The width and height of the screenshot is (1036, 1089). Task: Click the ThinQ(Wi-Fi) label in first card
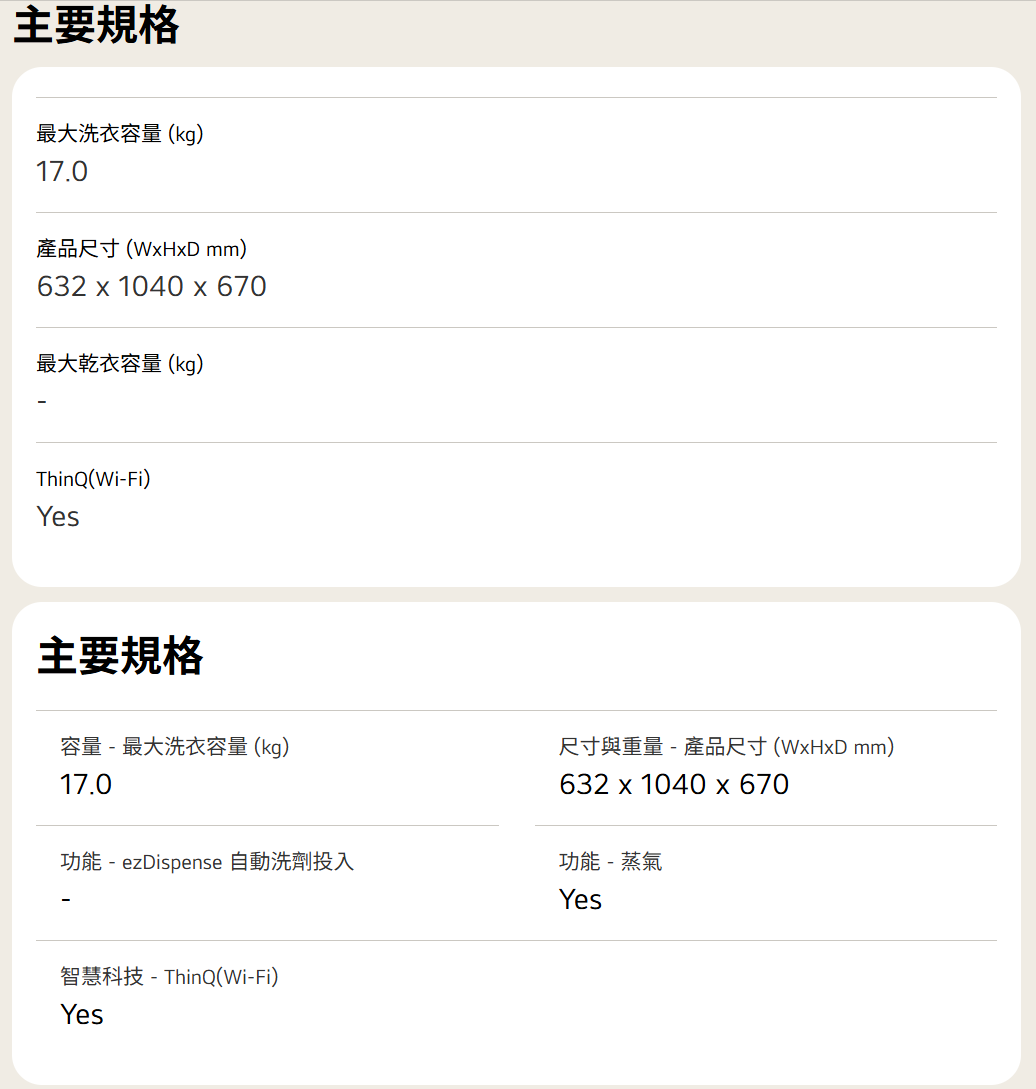point(93,479)
